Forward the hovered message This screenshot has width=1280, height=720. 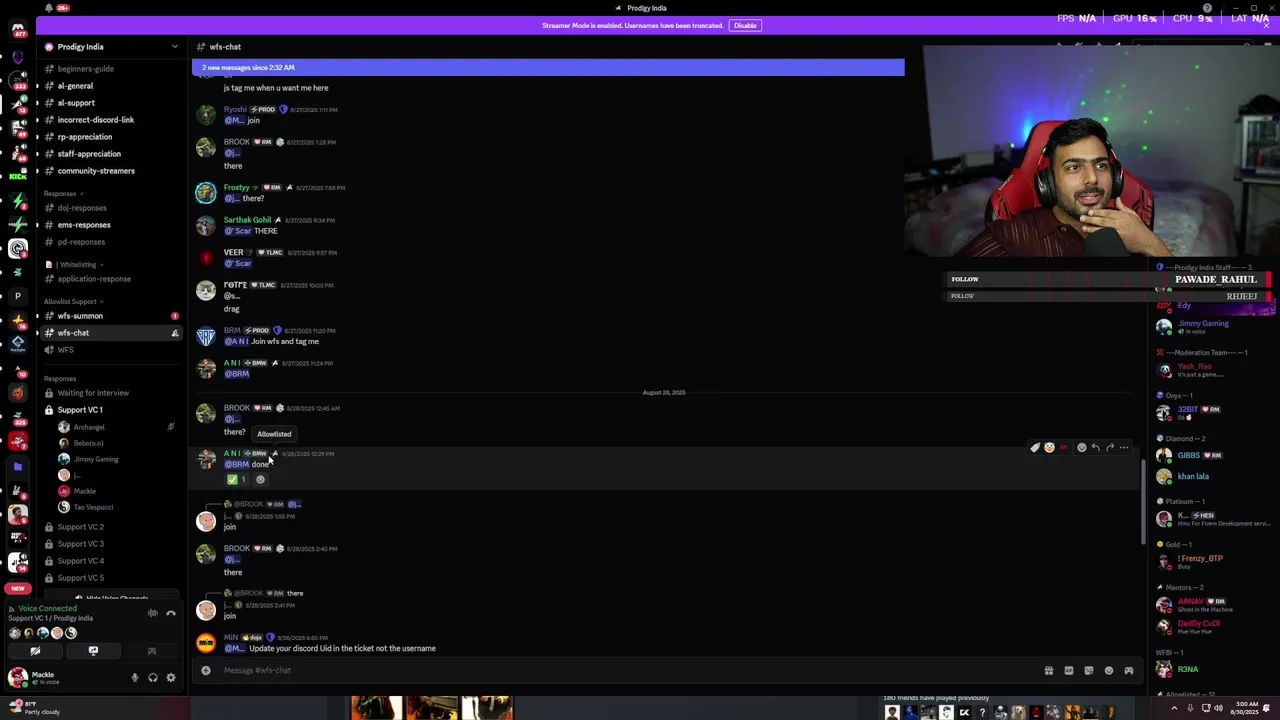tap(1110, 448)
